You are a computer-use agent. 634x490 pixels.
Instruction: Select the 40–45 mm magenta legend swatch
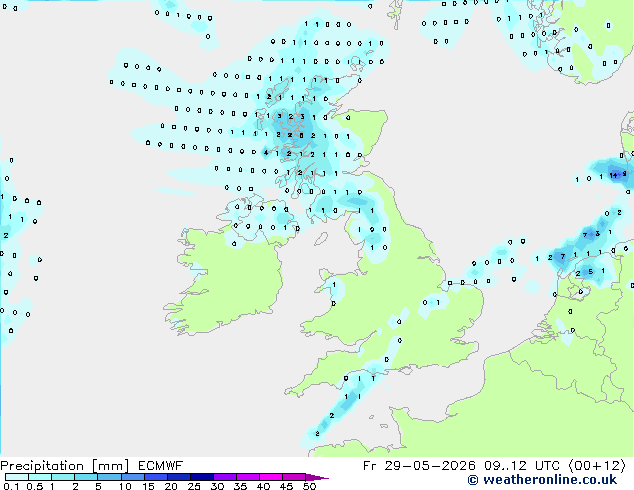[271, 477]
